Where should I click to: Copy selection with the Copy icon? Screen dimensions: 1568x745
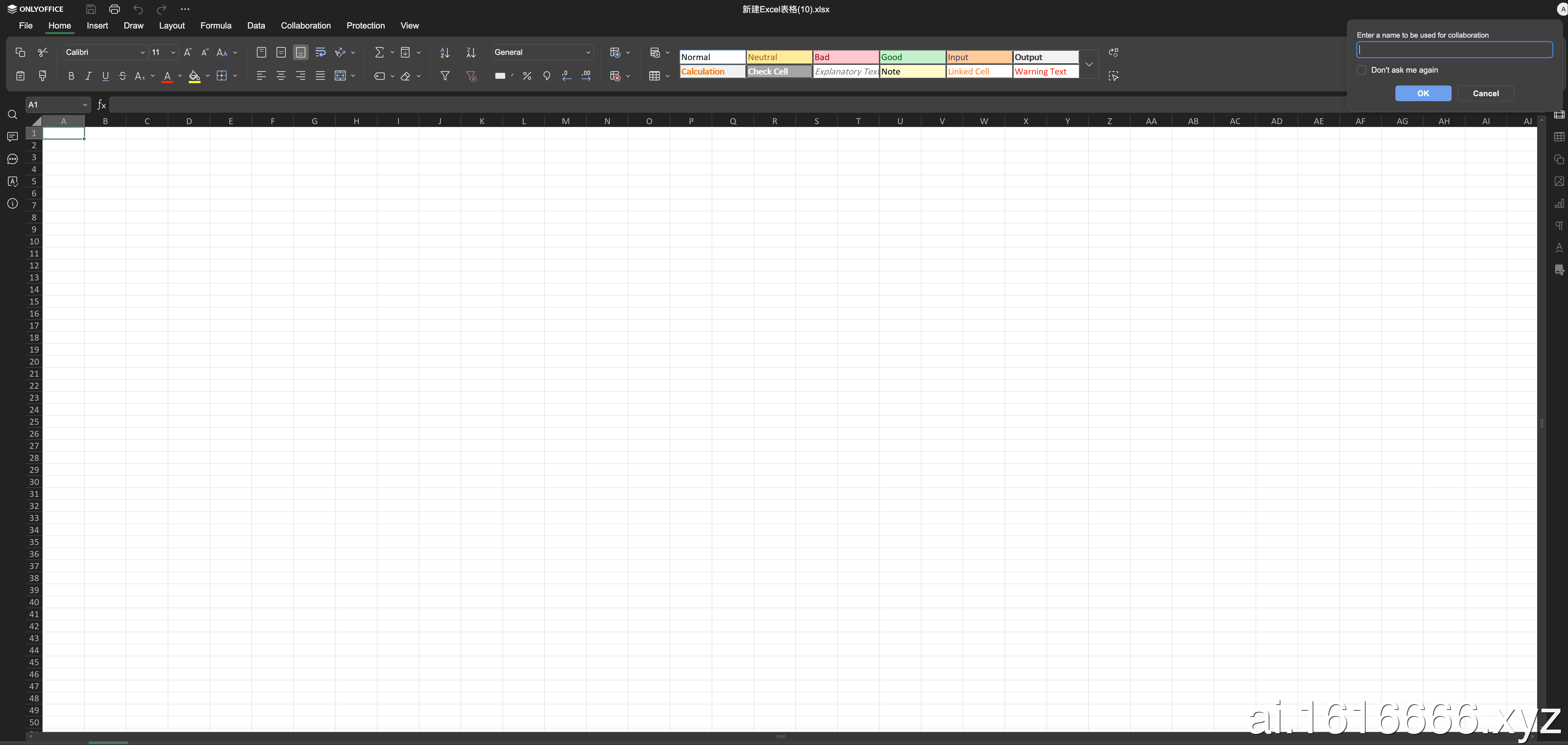click(x=20, y=52)
